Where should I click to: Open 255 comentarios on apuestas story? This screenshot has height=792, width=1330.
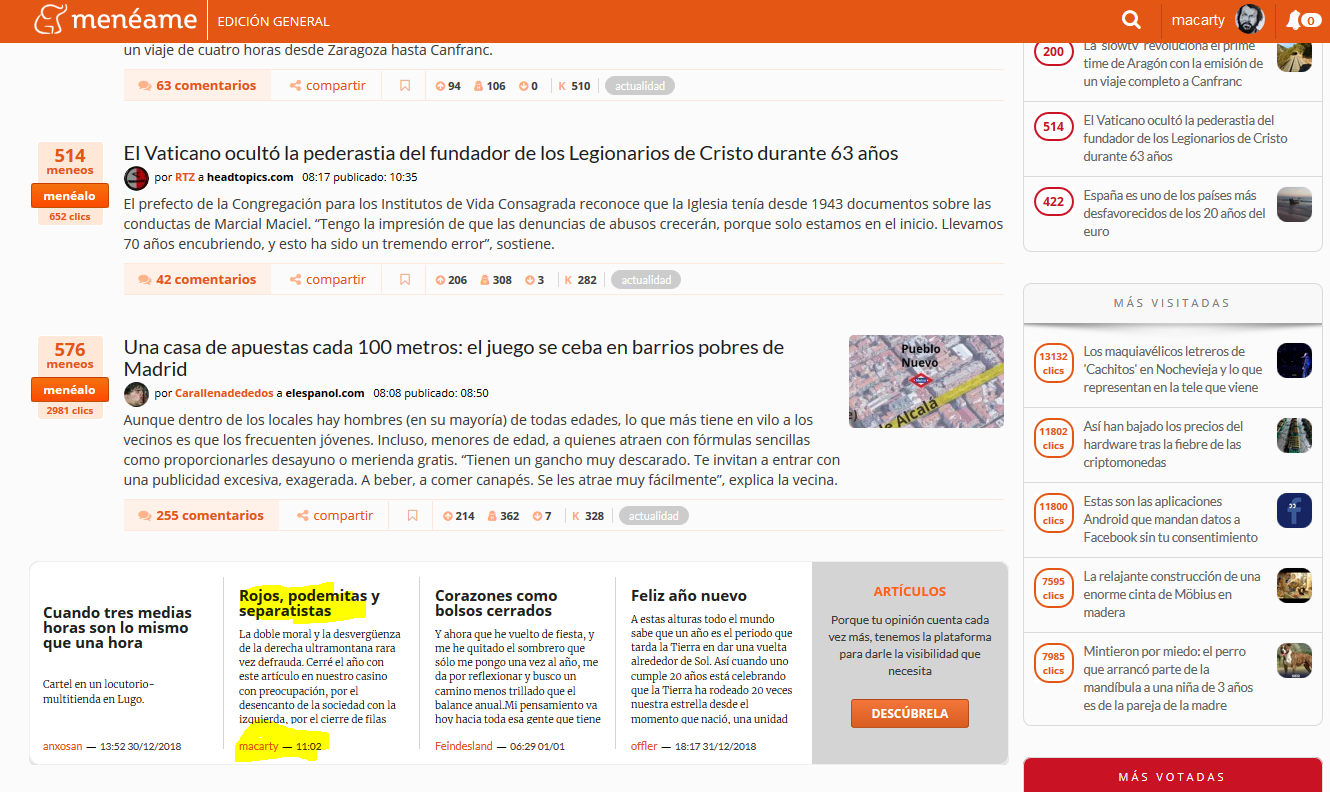coord(201,516)
